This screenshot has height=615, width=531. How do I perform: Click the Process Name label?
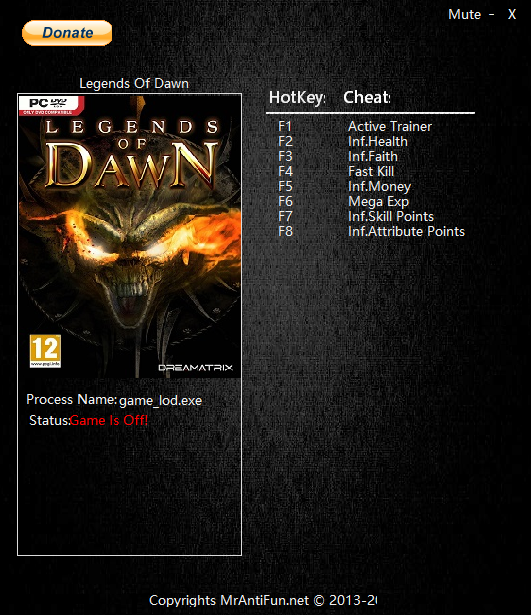71,400
